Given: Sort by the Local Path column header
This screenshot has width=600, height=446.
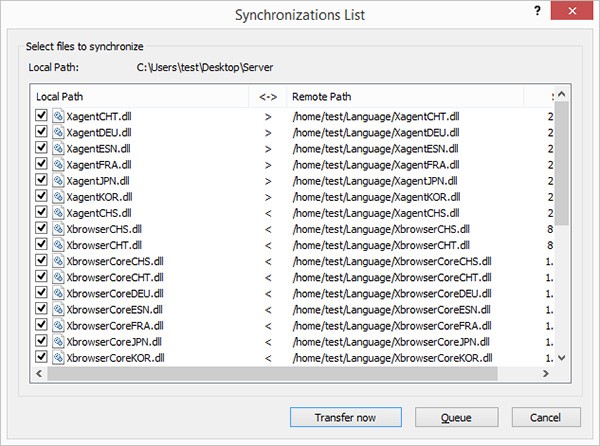Looking at the screenshot, I should point(140,96).
